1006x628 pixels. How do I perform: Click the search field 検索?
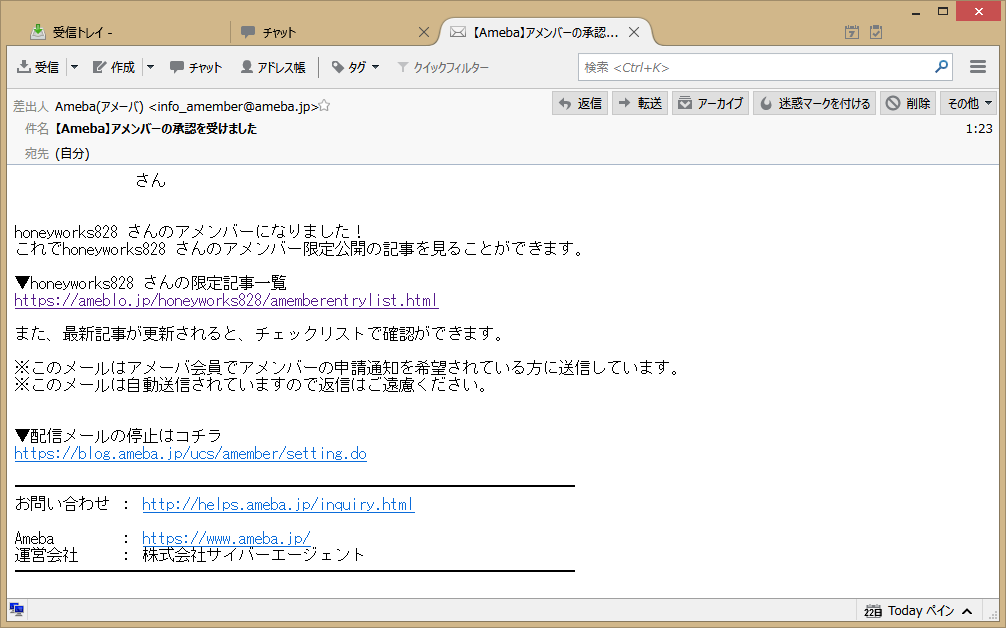tap(755, 67)
